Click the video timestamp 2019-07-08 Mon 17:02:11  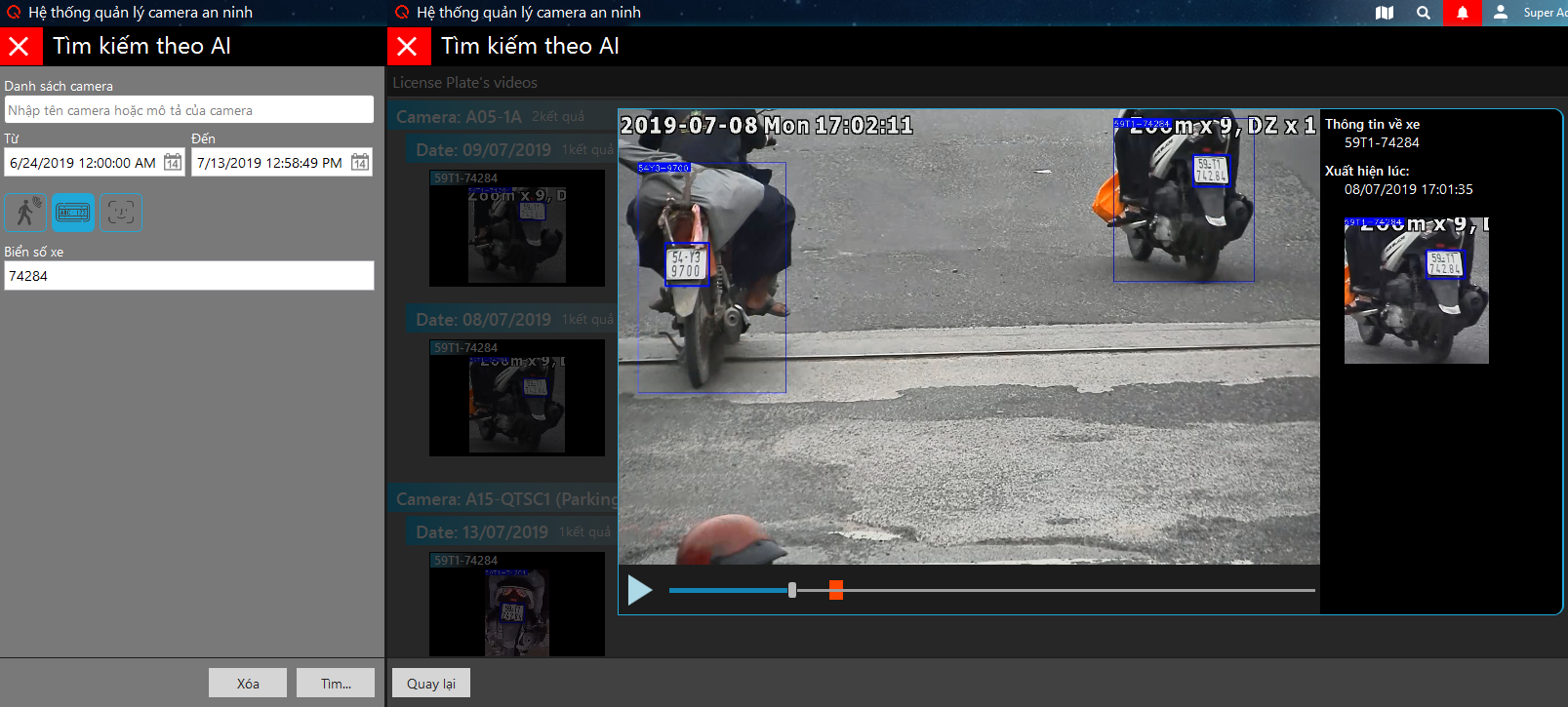(x=767, y=126)
